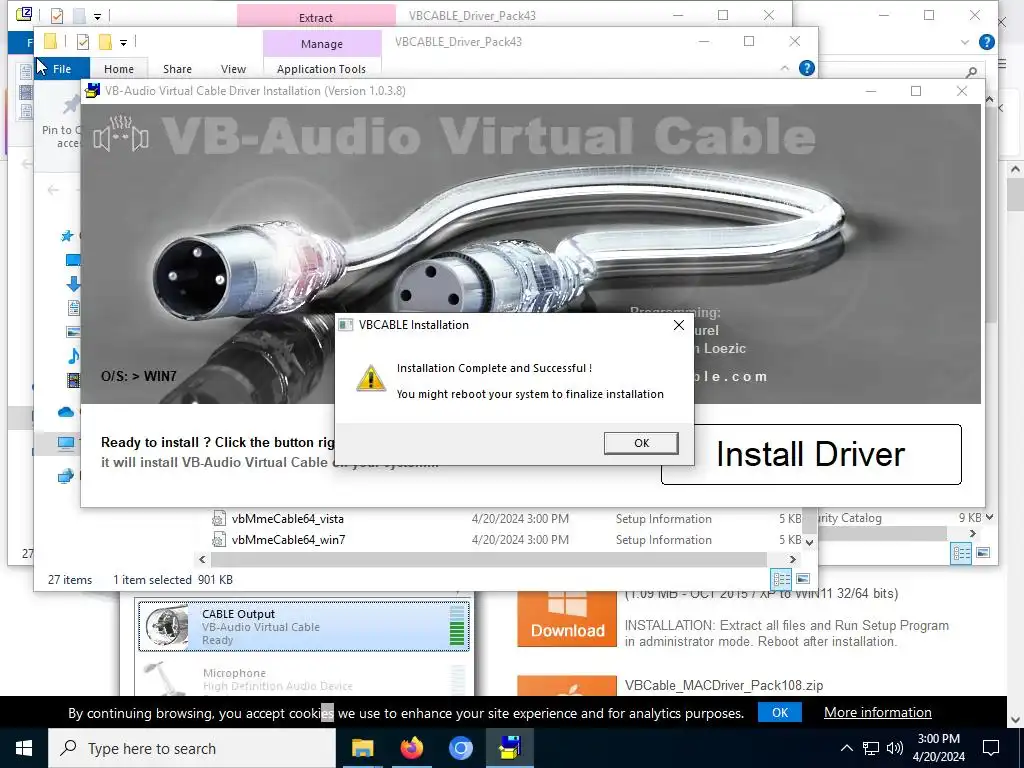Click the zip folder icon in rear Explorer title bar

[24, 14]
